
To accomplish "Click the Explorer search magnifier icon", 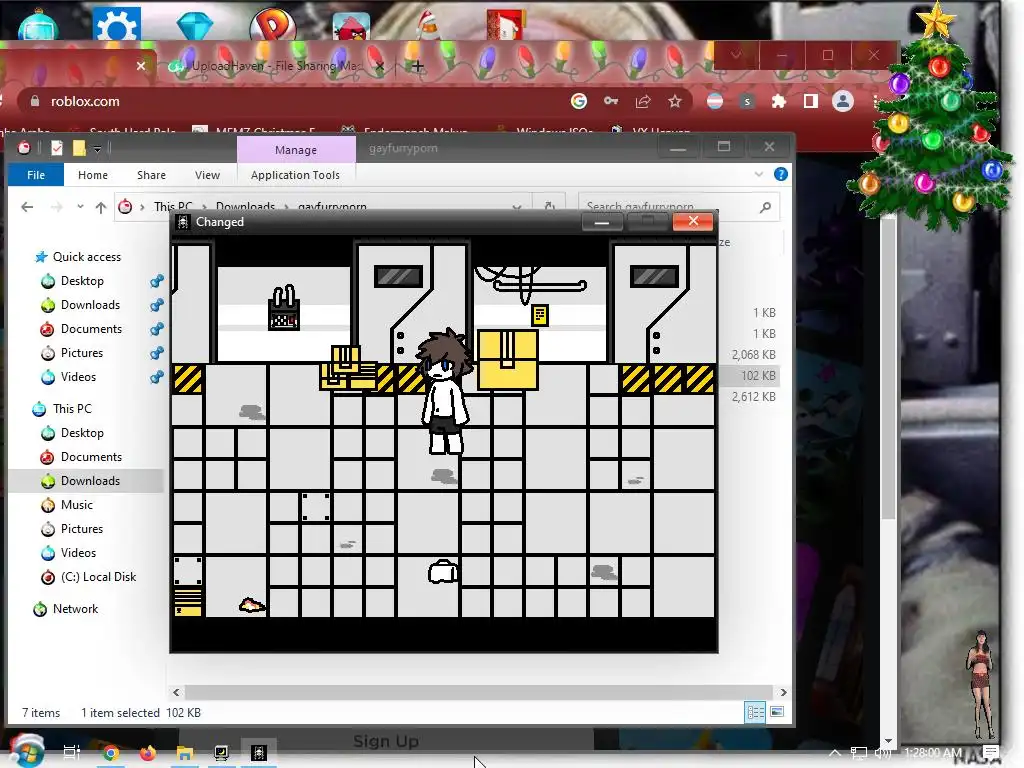I will tap(765, 207).
